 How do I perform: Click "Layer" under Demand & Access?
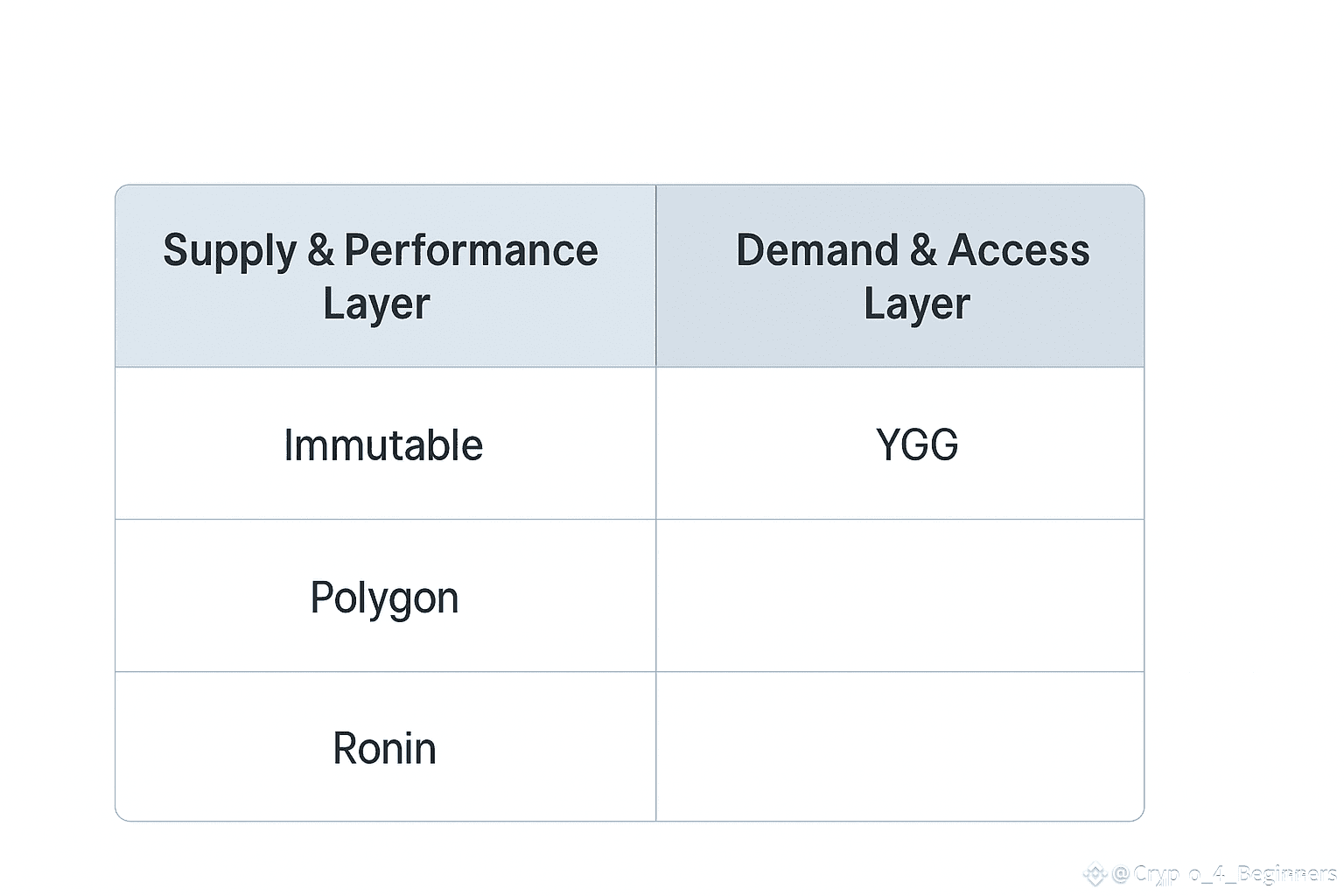point(916,304)
